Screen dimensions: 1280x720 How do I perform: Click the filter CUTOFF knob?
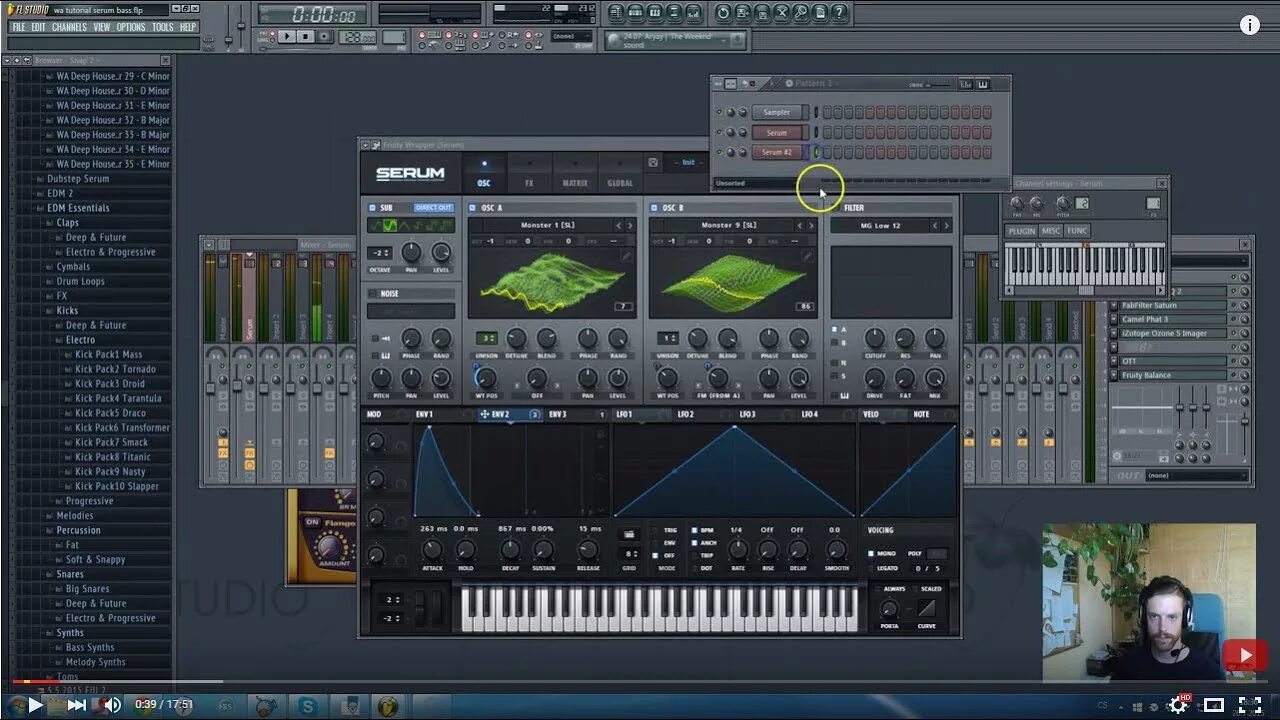875,338
